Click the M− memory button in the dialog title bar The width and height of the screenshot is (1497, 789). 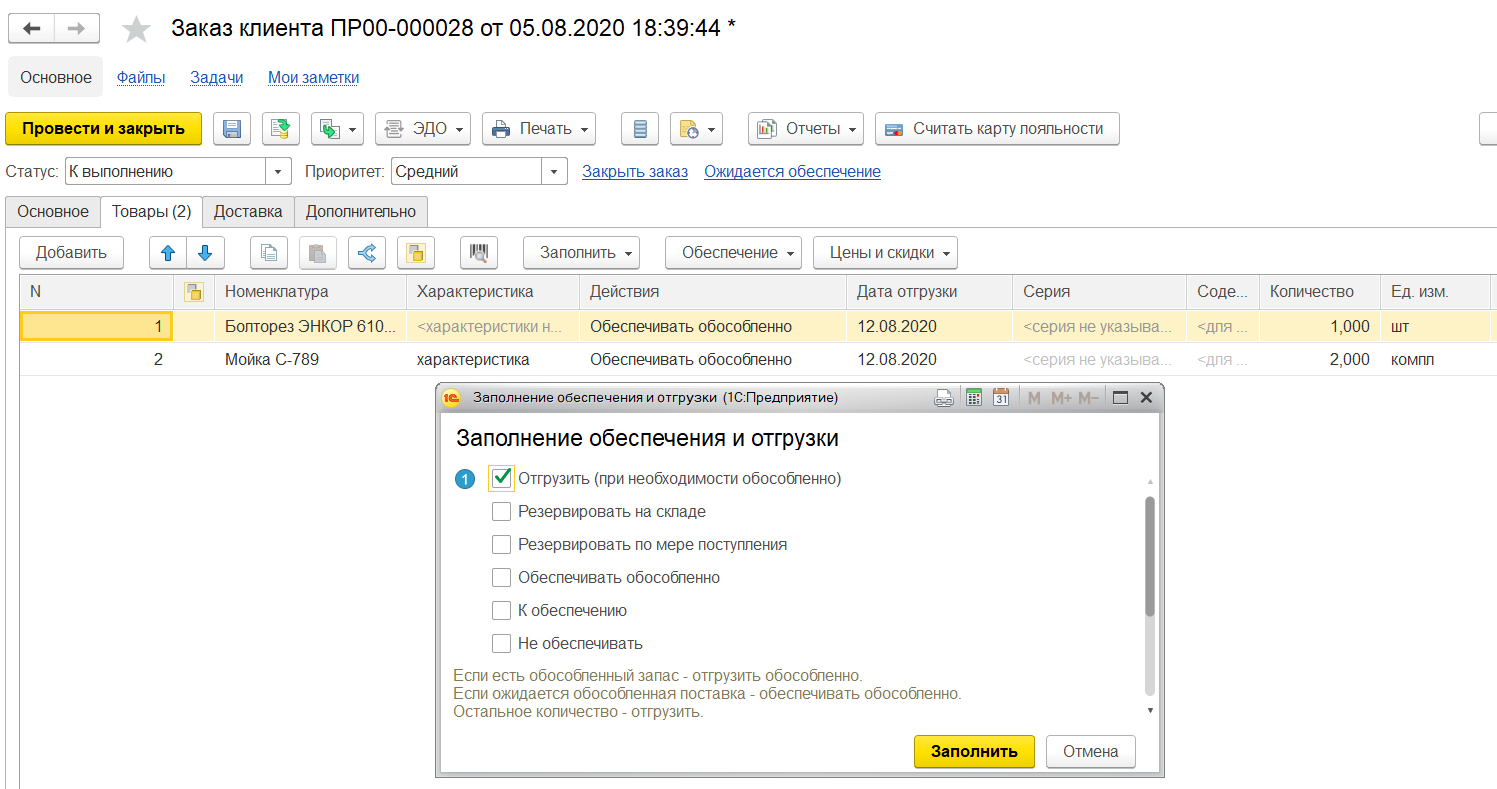[1088, 398]
